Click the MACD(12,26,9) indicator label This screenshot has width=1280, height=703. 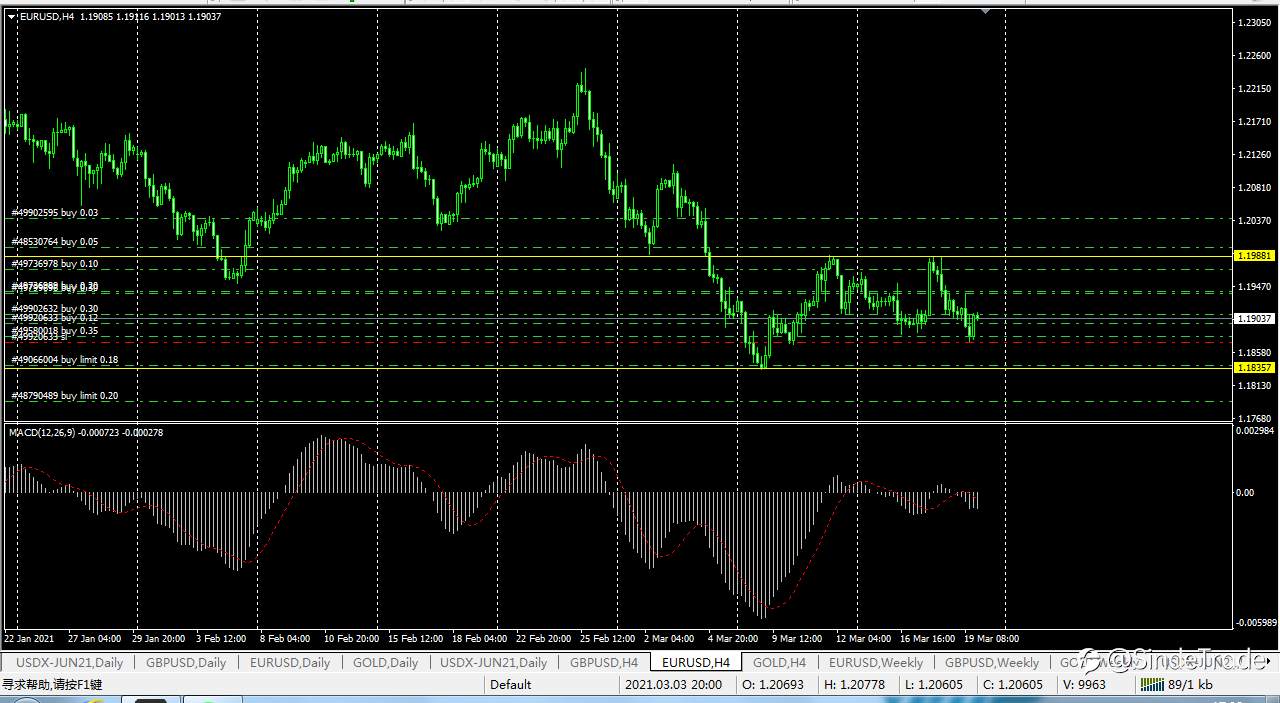pyautogui.click(x=86, y=432)
